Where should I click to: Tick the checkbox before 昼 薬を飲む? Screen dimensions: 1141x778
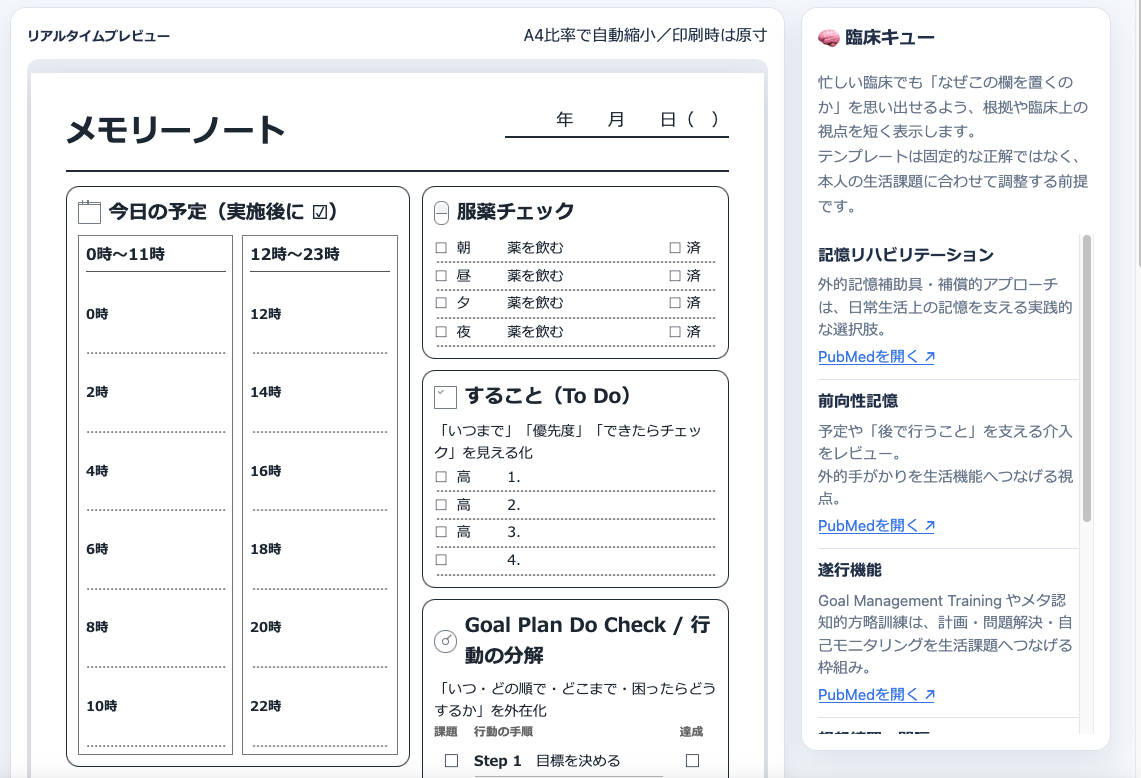(x=441, y=276)
